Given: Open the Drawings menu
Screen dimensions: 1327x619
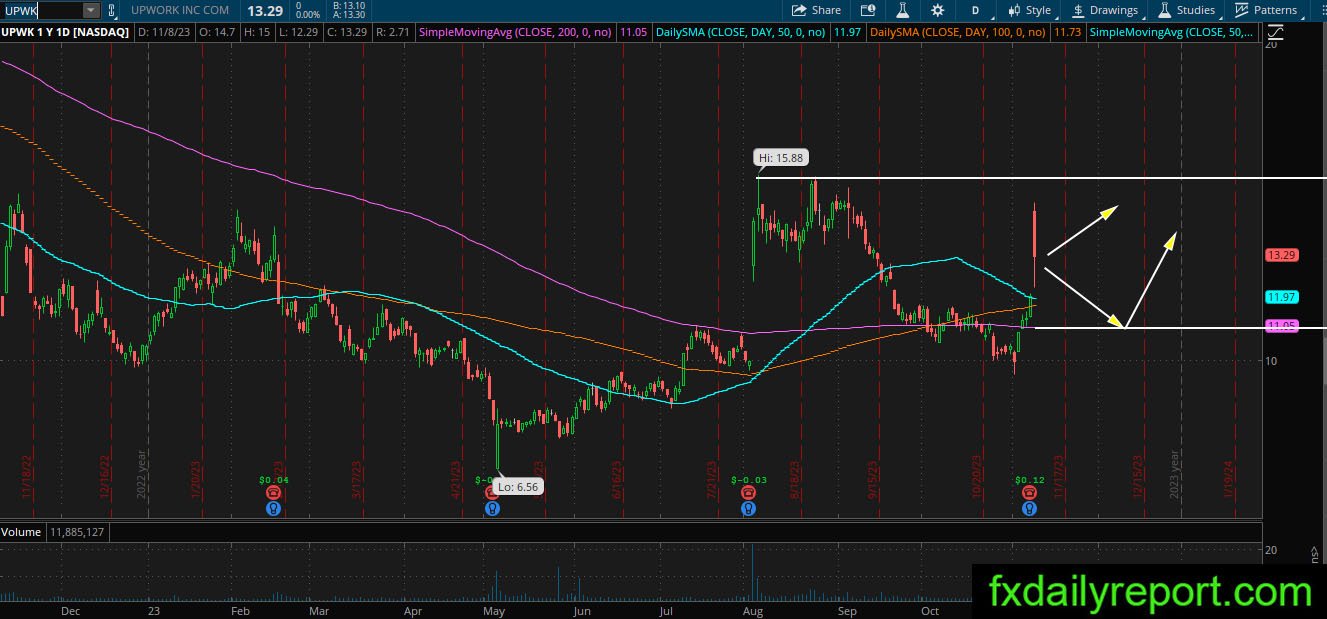Looking at the screenshot, I should click(1105, 10).
